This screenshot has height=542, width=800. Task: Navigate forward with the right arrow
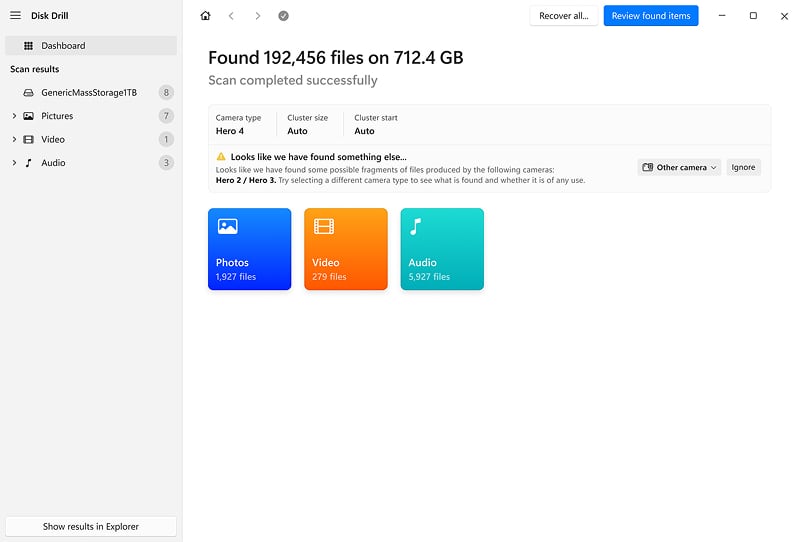pyautogui.click(x=258, y=16)
